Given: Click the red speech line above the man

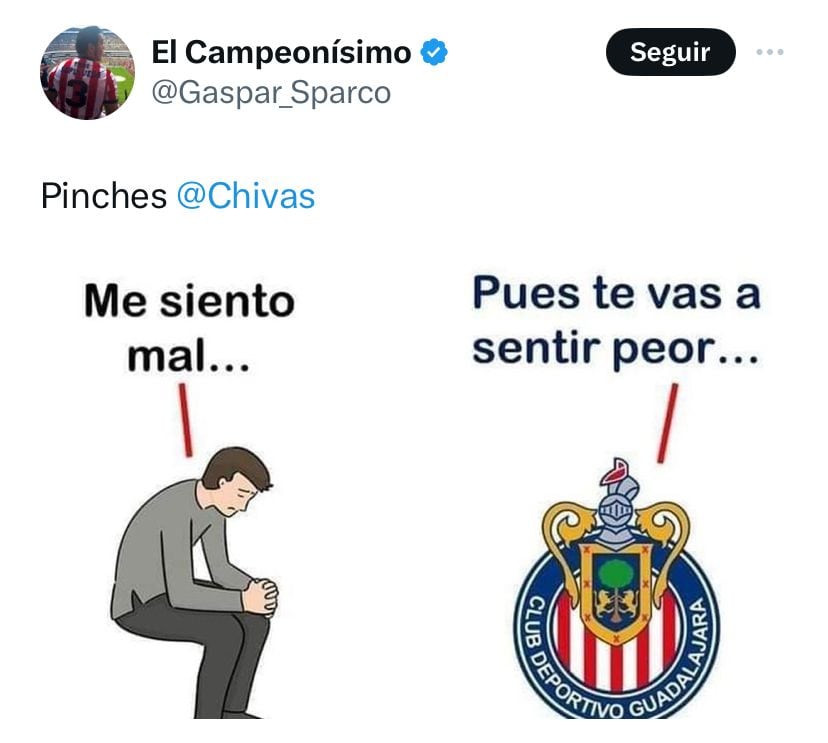Looking at the screenshot, I should pyautogui.click(x=185, y=420).
